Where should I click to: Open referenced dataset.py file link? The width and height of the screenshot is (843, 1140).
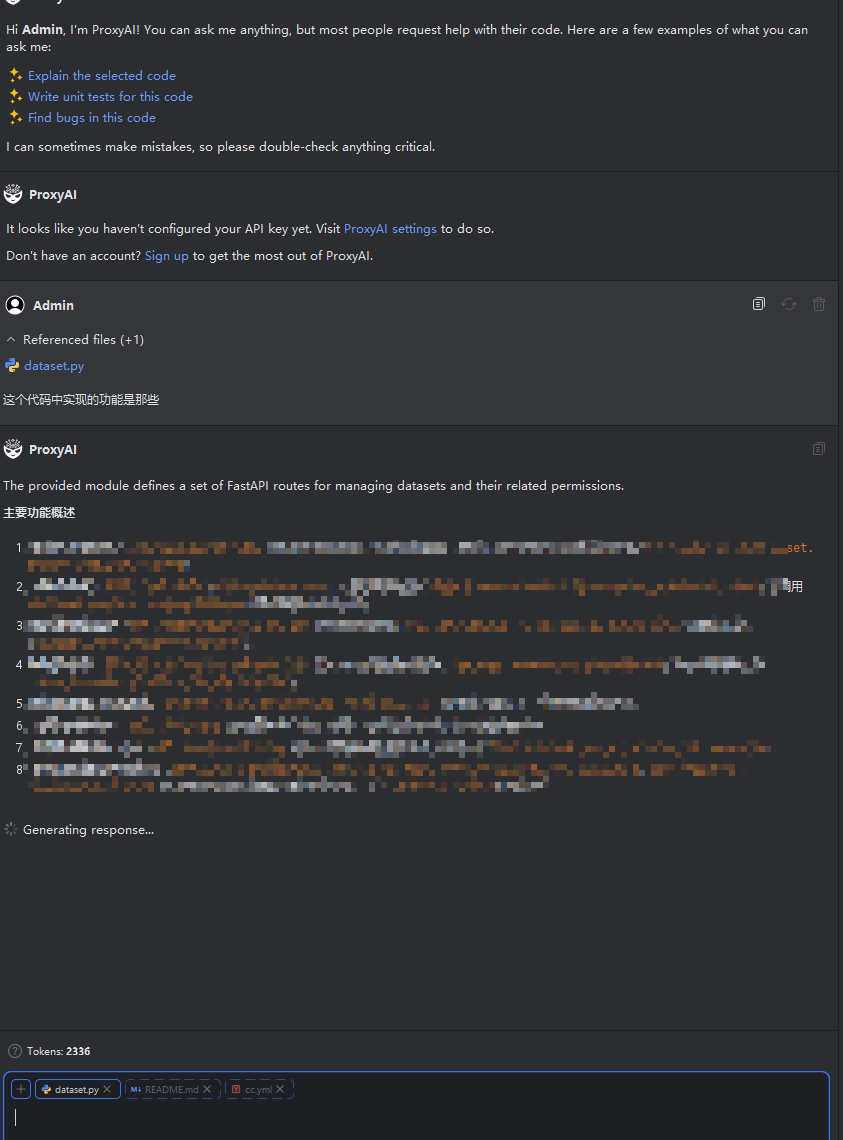54,366
